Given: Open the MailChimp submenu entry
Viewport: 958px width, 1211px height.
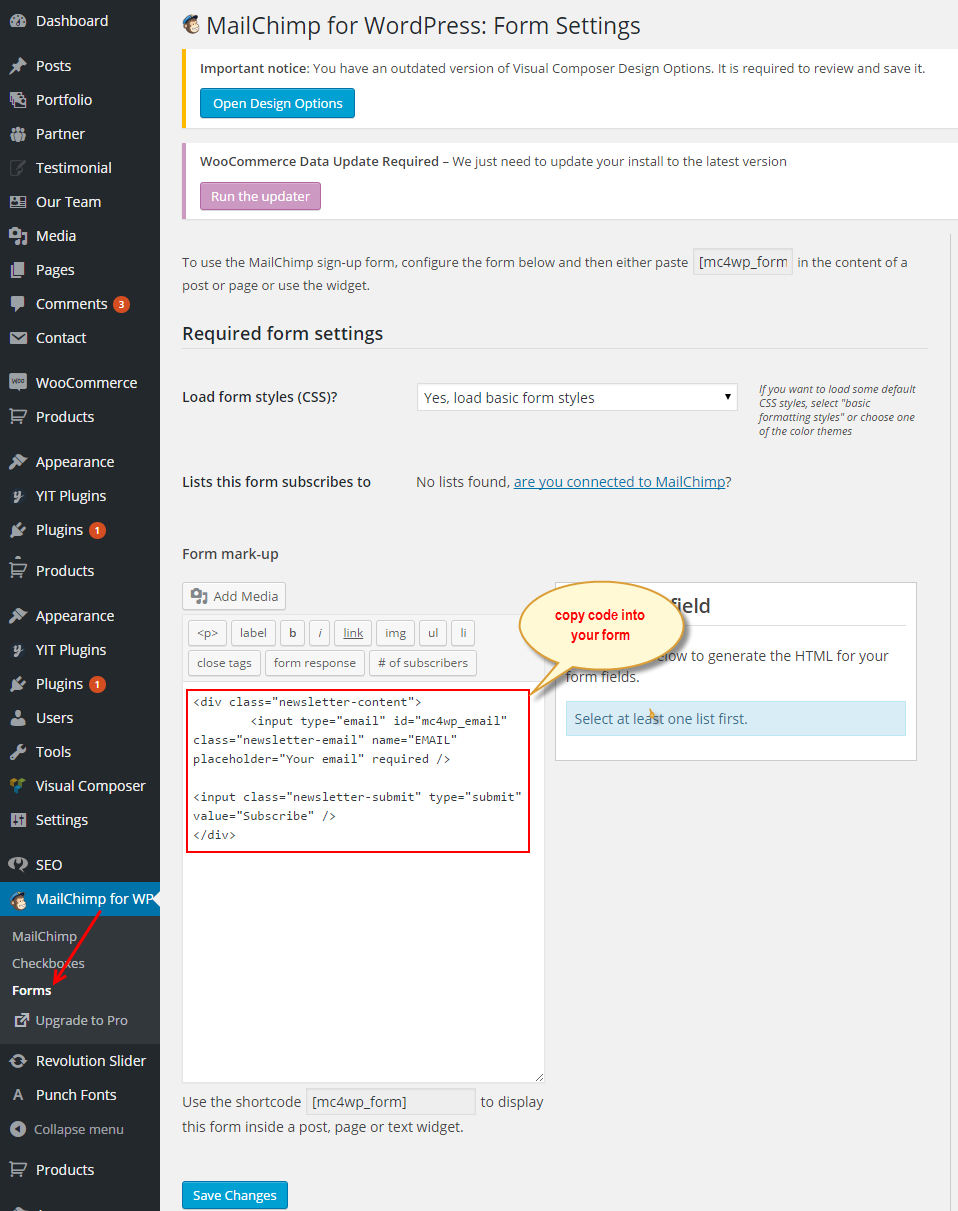Looking at the screenshot, I should 44,937.
